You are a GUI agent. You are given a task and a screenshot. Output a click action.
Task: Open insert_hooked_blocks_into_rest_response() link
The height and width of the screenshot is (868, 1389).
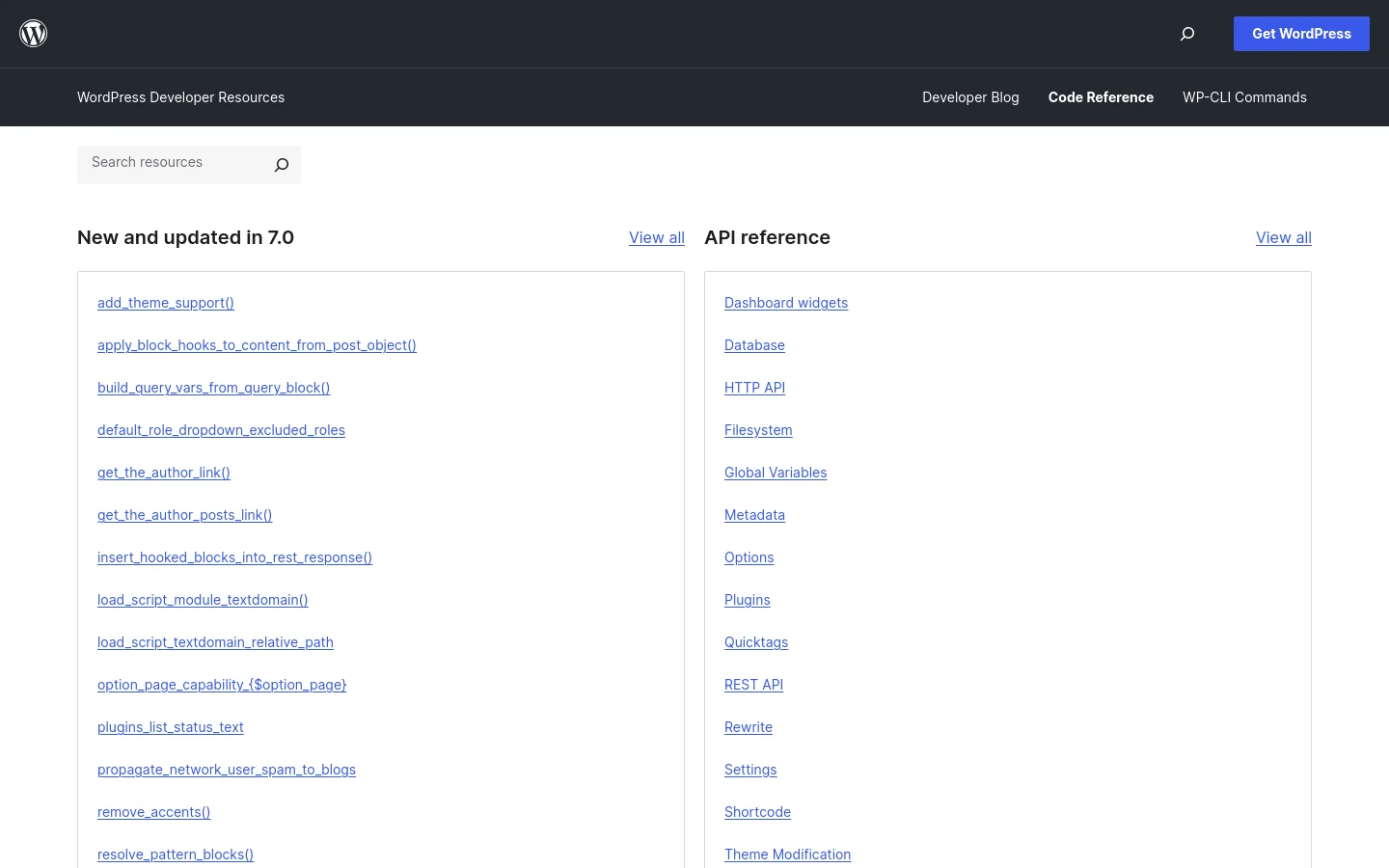(234, 557)
